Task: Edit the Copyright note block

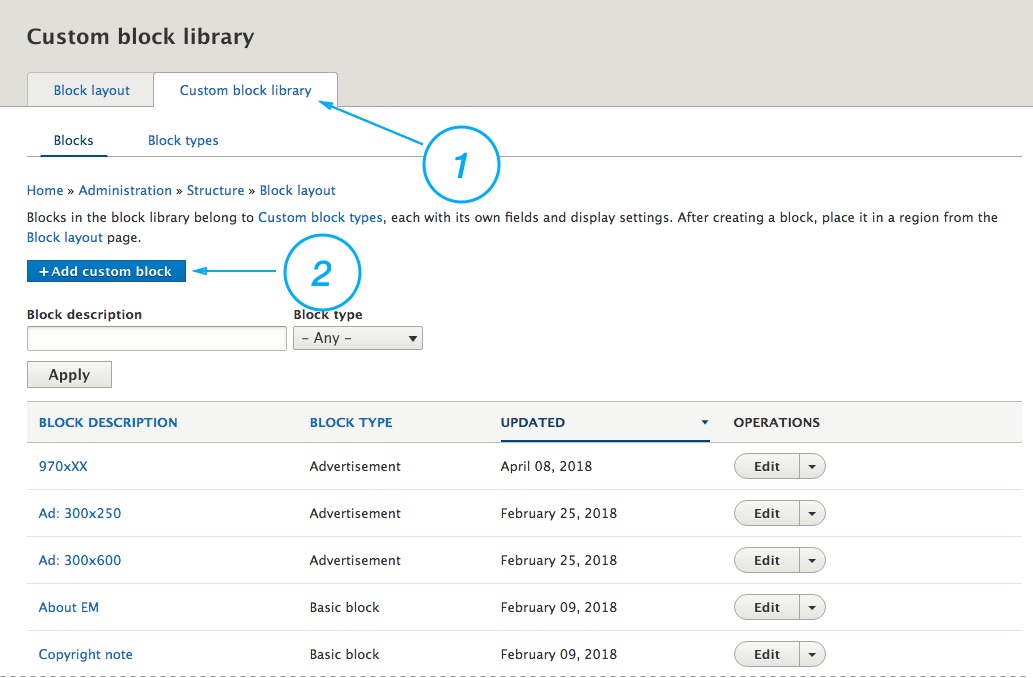Action: pyautogui.click(x=767, y=654)
